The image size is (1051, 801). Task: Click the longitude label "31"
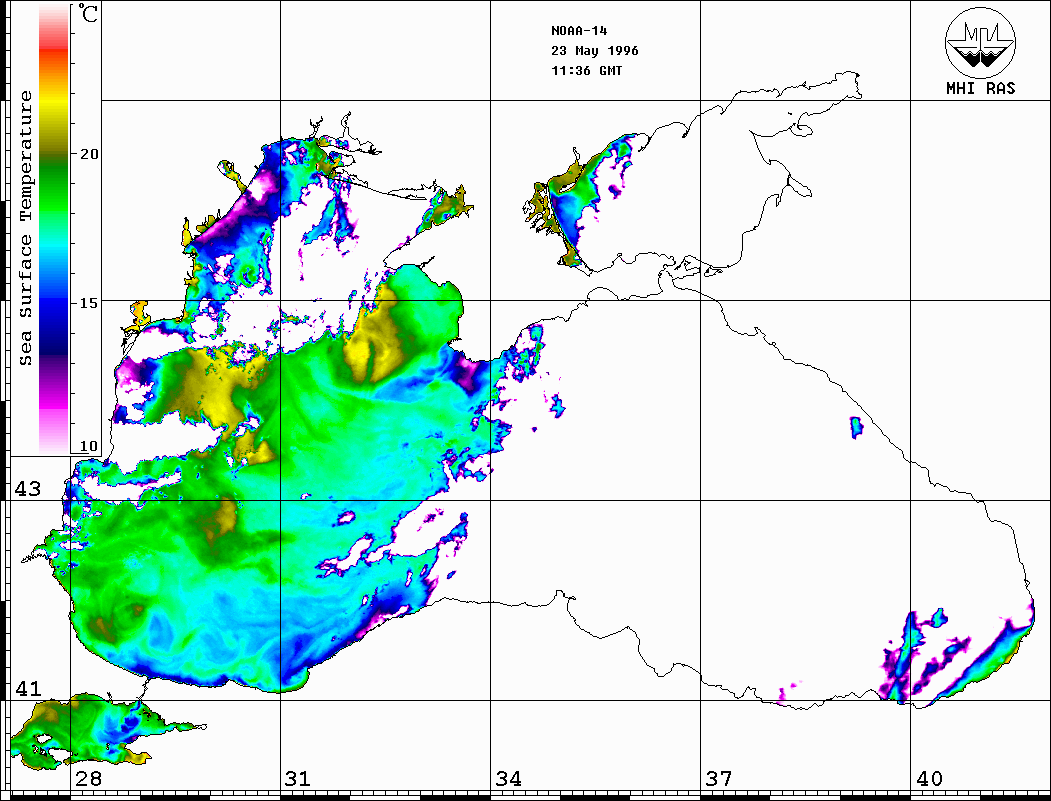(298, 779)
